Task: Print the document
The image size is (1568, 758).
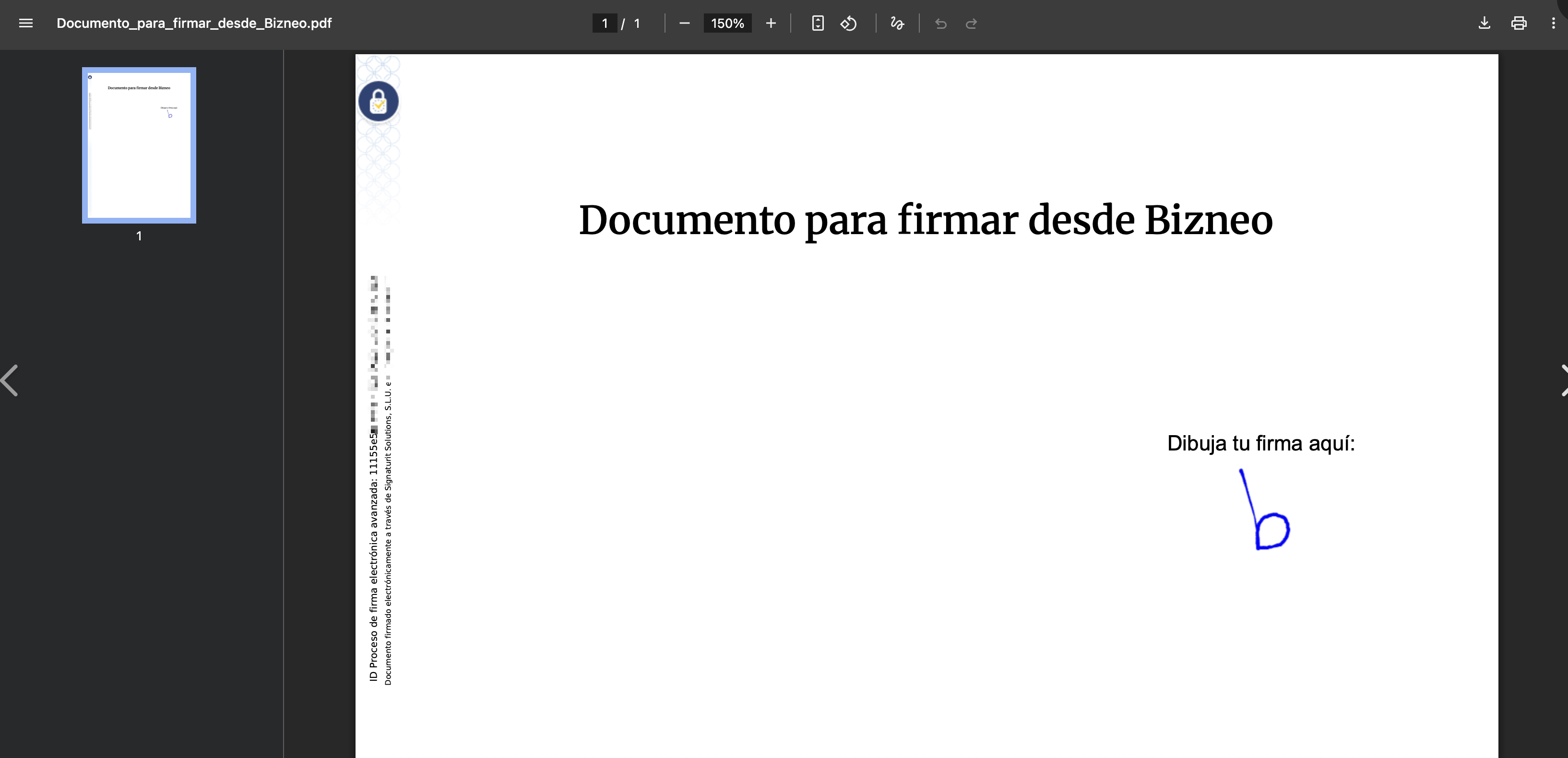Action: pos(1519,23)
